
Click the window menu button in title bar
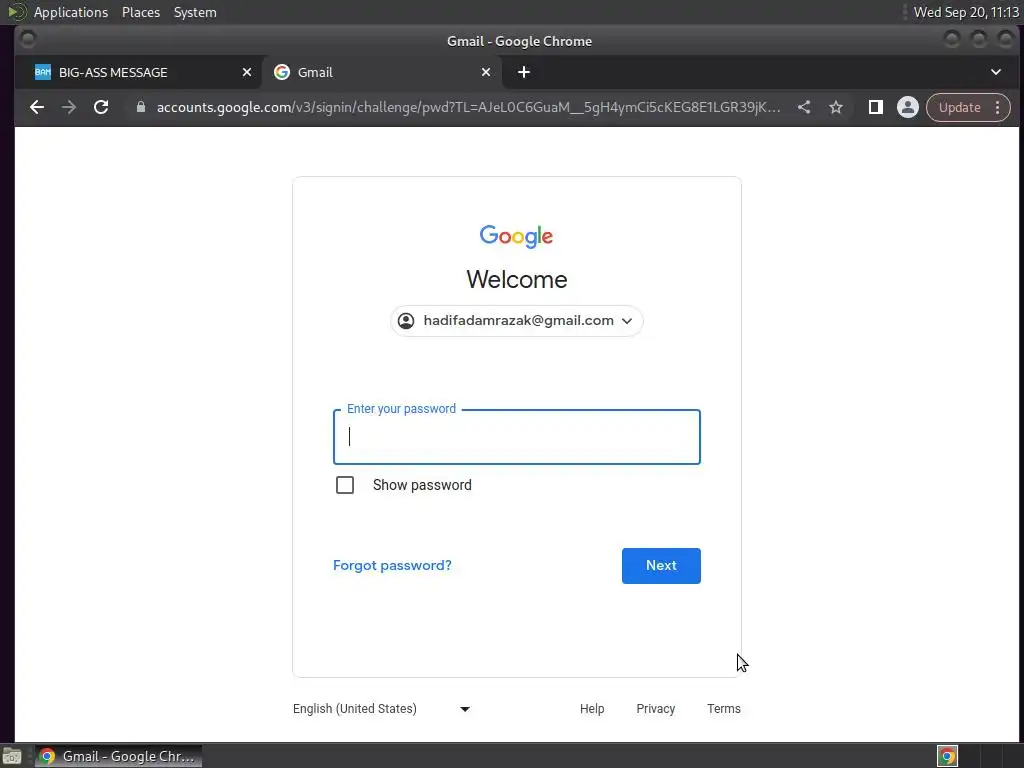tap(27, 40)
